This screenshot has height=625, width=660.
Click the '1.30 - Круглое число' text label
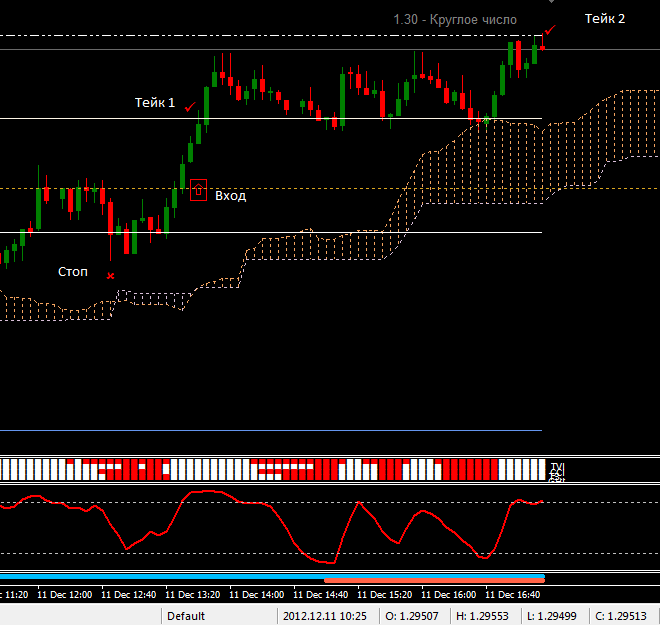[455, 19]
